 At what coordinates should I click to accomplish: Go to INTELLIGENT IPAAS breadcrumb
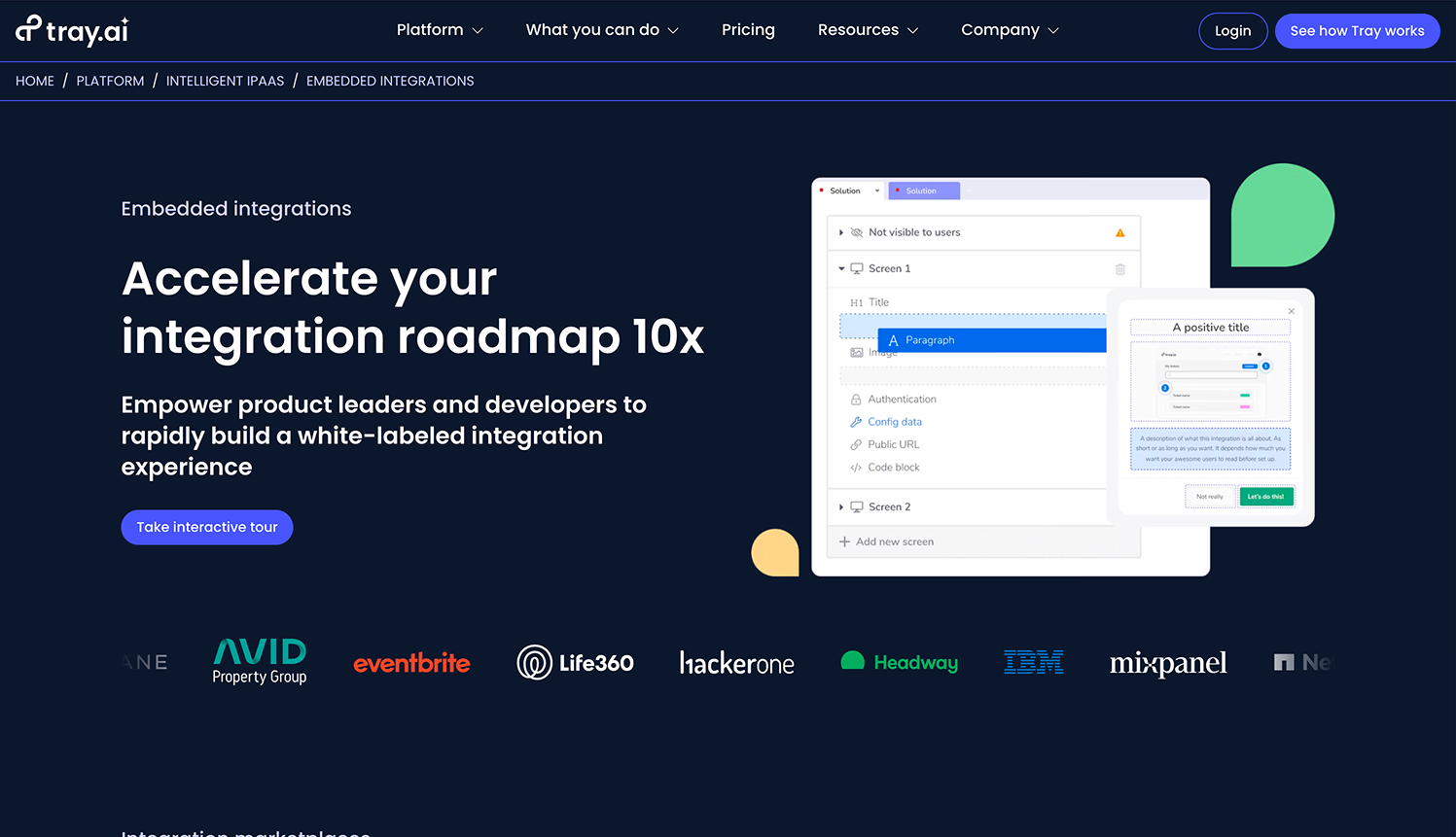tap(225, 81)
